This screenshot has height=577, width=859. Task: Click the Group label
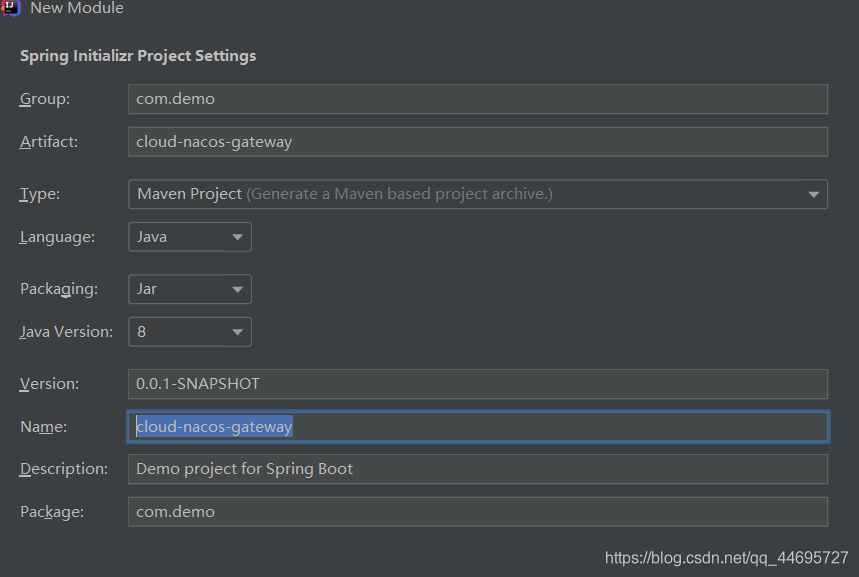pyautogui.click(x=45, y=99)
